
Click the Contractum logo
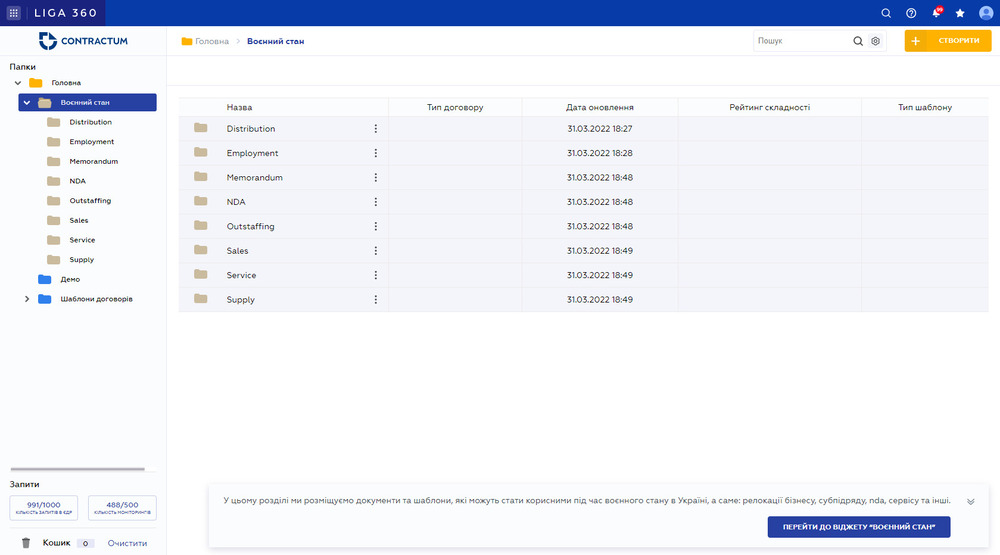[x=83, y=41]
